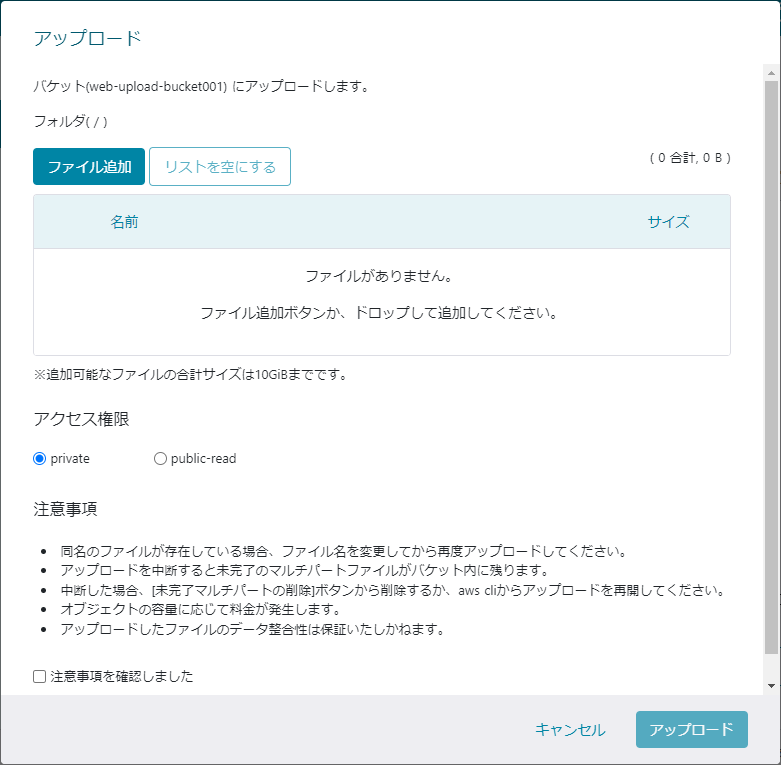The image size is (781, 765).
Task: Click the 10GiB size limit note
Action: pyautogui.click(x=190, y=375)
